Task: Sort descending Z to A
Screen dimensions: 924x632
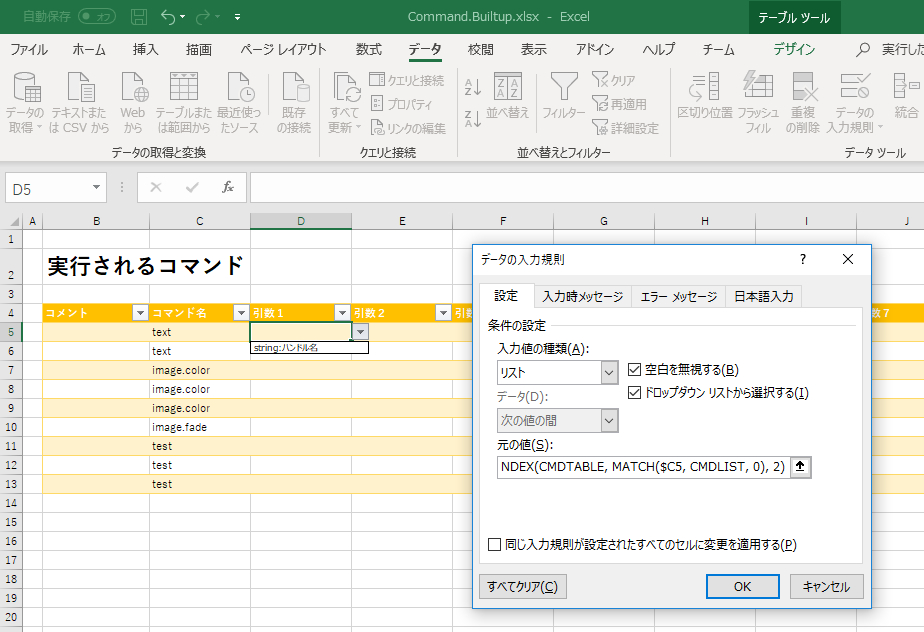Action: click(473, 118)
